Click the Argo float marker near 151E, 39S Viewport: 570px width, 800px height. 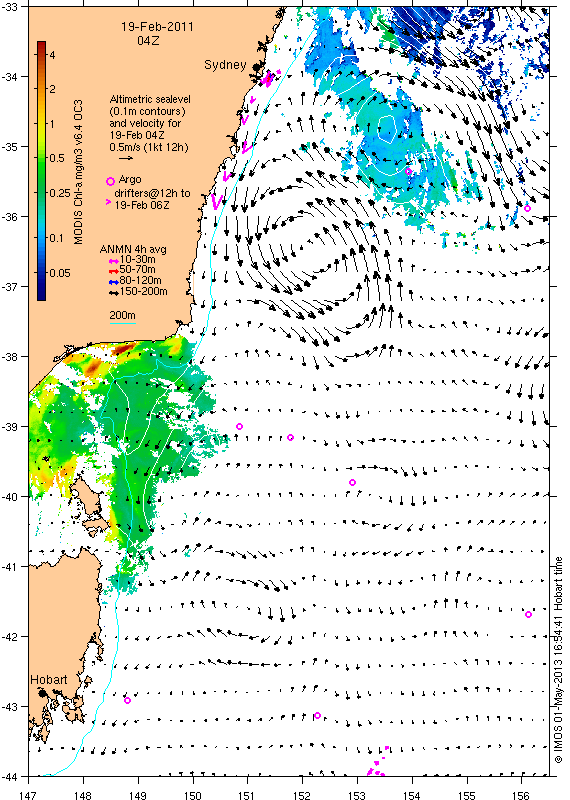click(x=239, y=426)
